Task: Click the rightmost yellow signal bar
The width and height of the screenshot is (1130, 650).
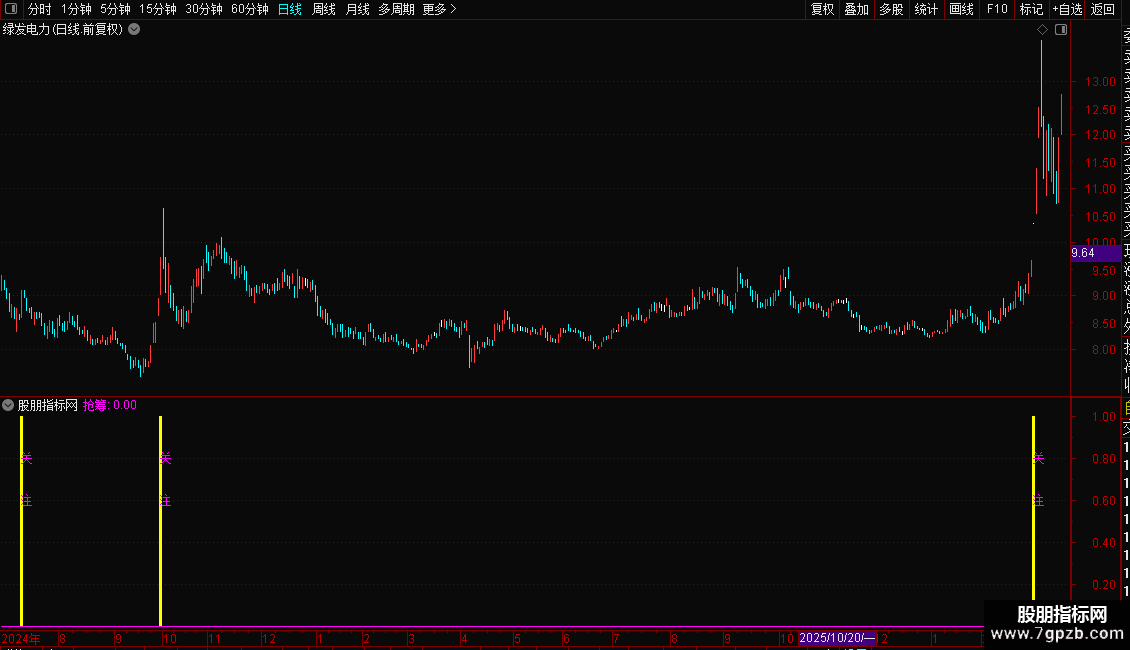Action: 1033,508
